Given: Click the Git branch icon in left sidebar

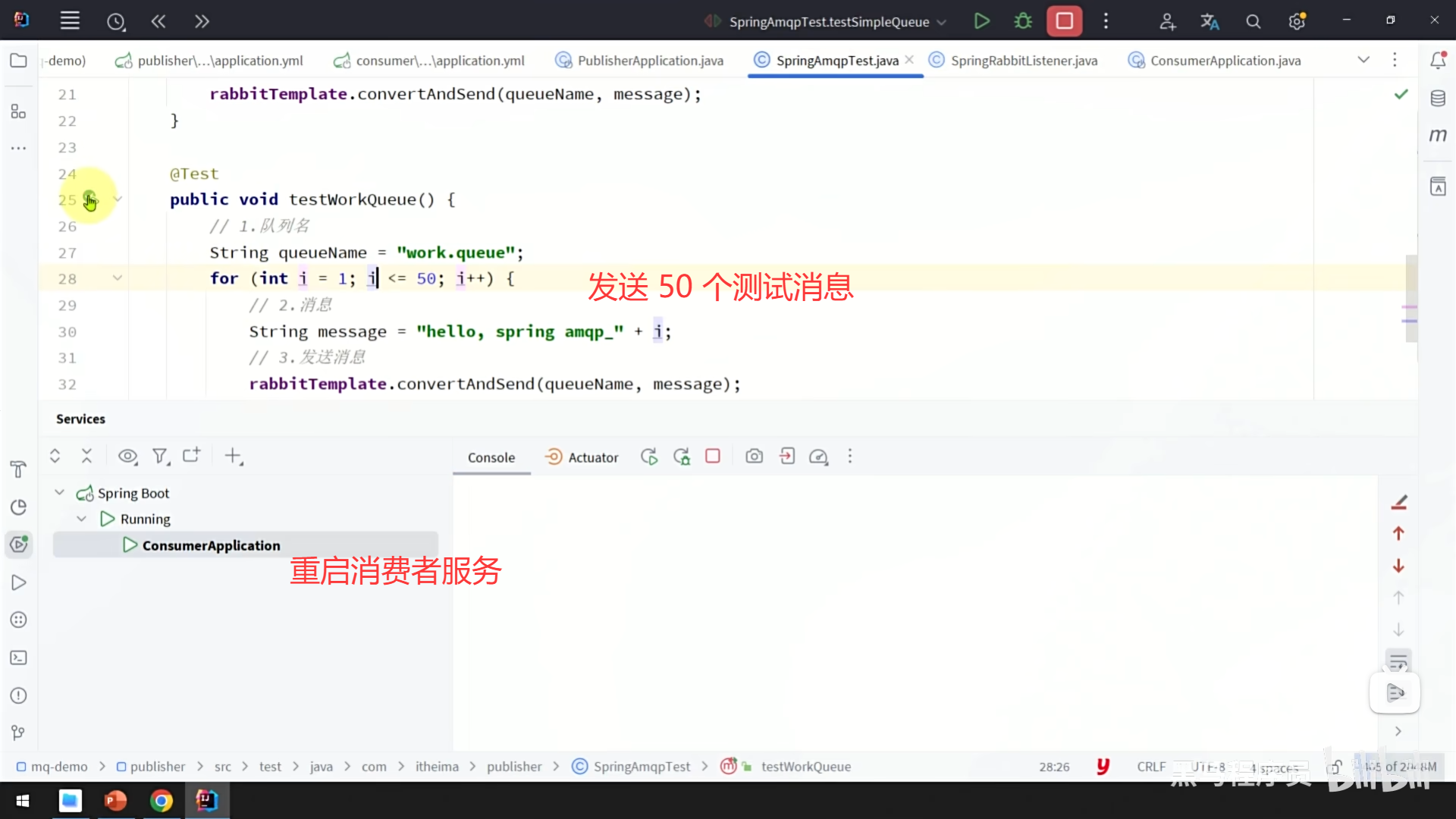Looking at the screenshot, I should click(18, 733).
